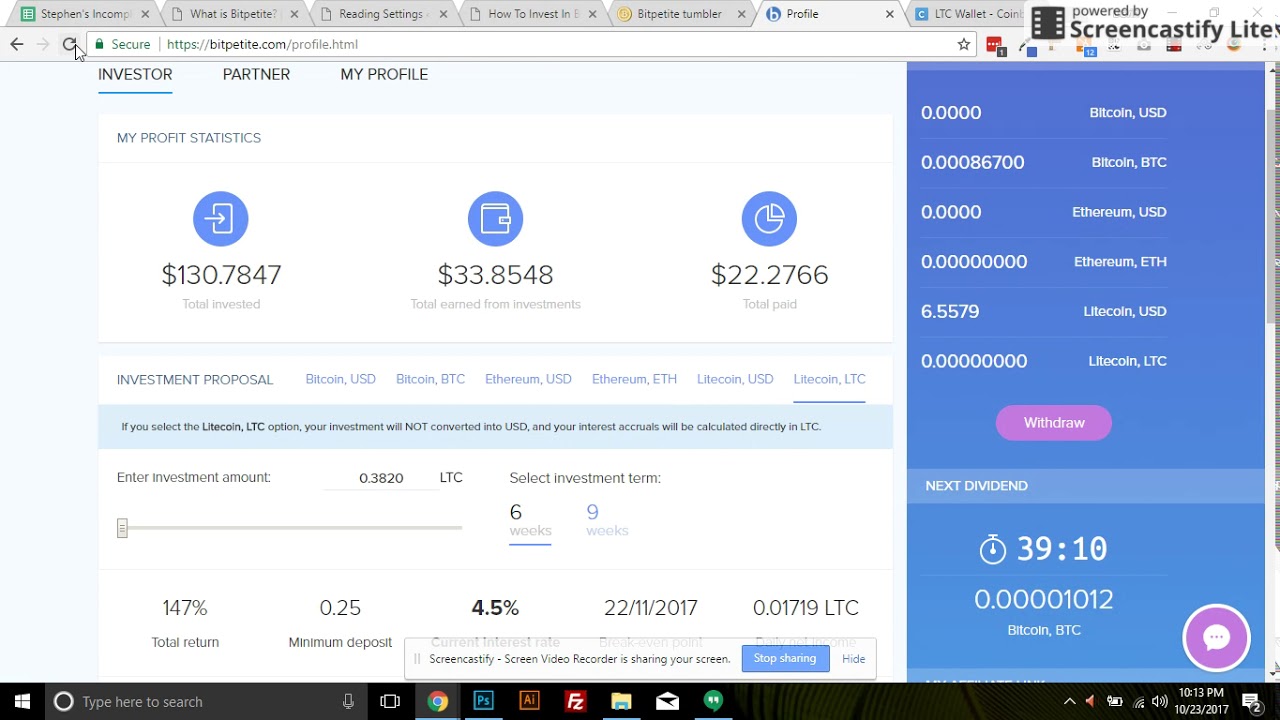Open FileZilla from the taskbar
This screenshot has width=1280, height=720.
pos(575,702)
